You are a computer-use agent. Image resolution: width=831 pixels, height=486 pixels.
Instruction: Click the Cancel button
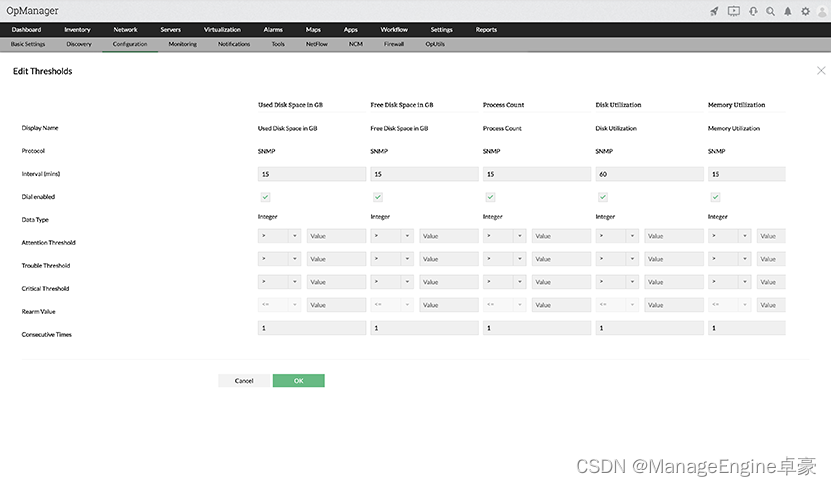click(x=244, y=381)
